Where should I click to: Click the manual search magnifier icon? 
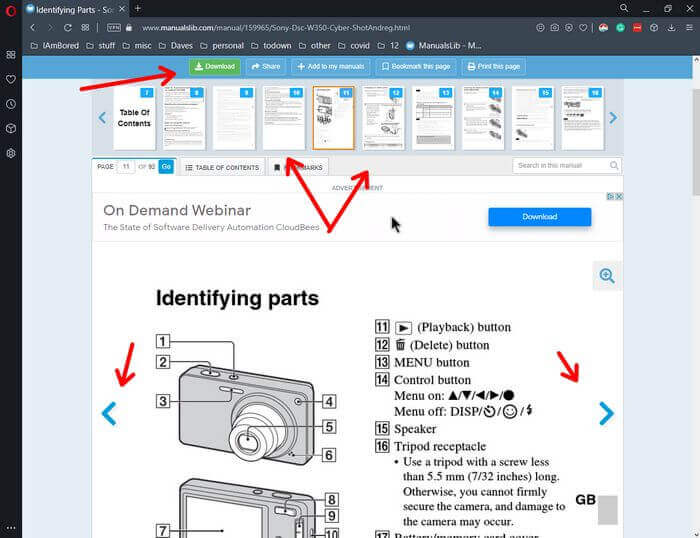[x=614, y=166]
